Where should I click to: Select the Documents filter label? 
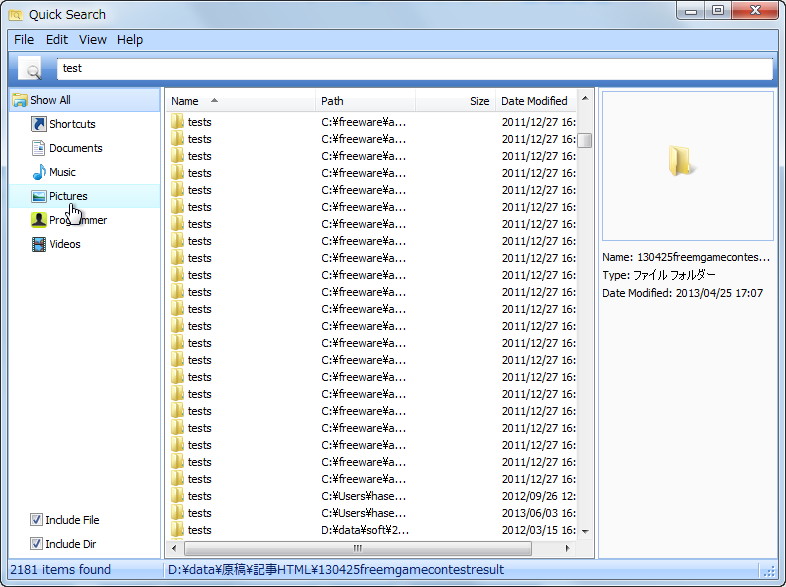coord(76,148)
